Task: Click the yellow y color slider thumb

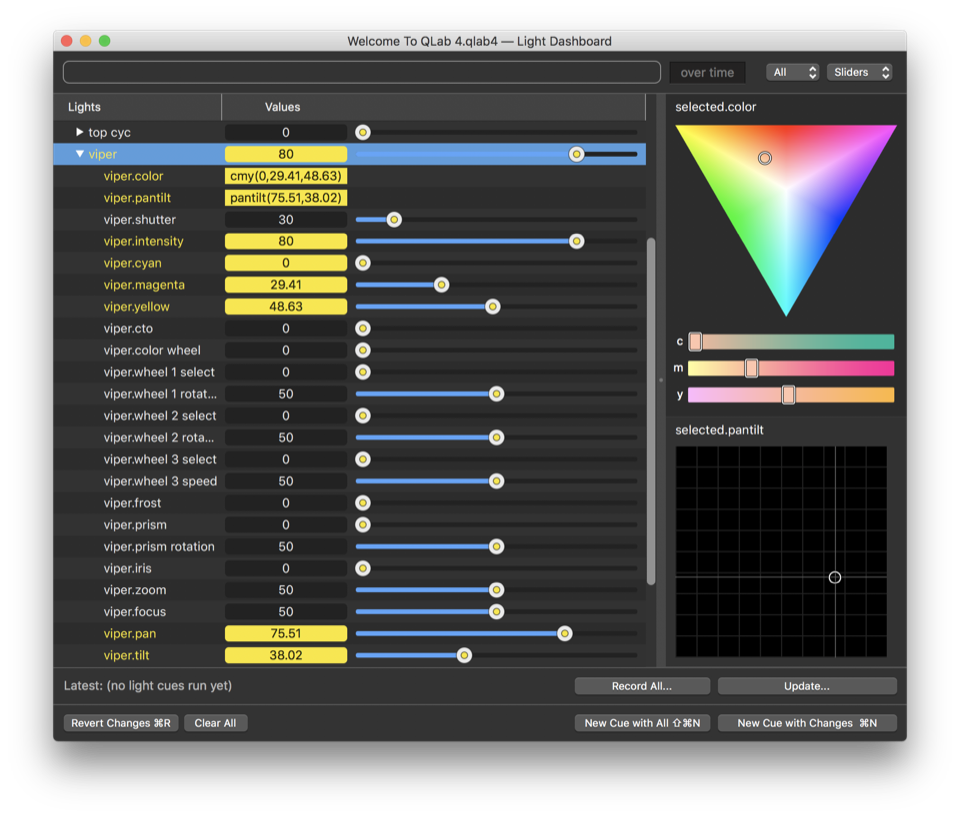Action: click(x=788, y=394)
